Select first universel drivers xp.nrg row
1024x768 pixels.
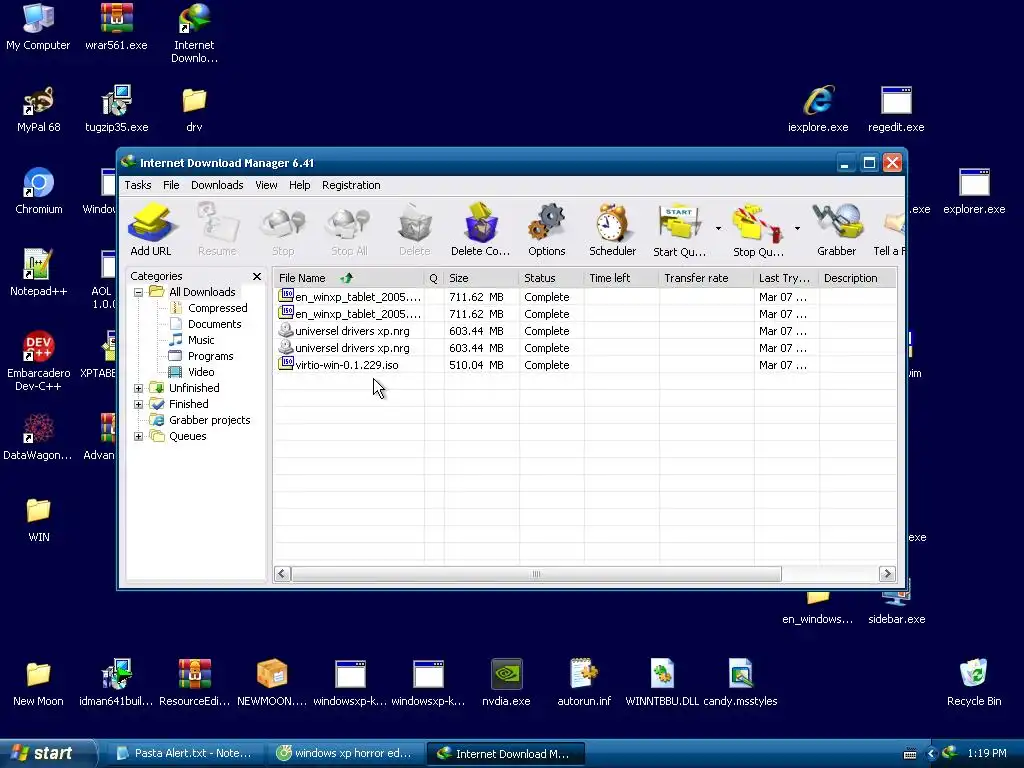pos(584,331)
